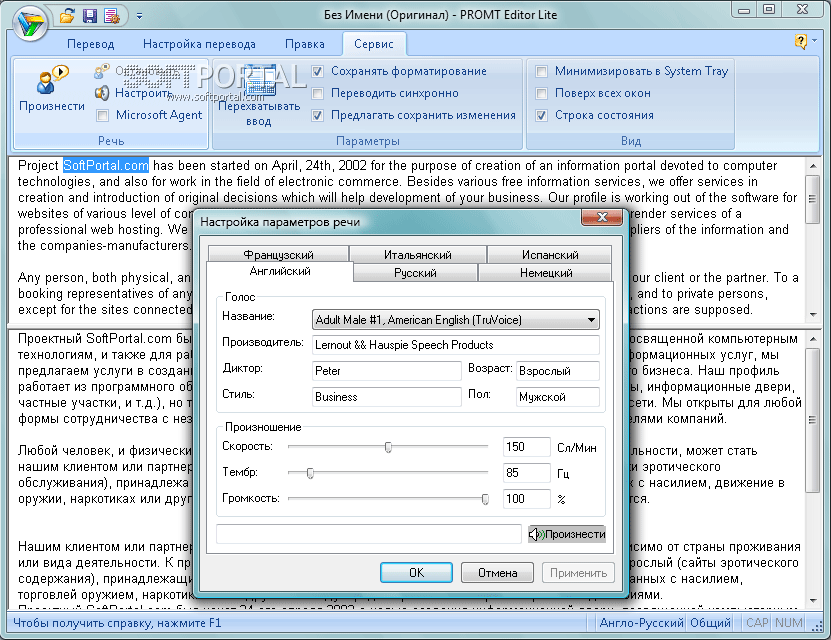Image resolution: width=831 pixels, height=640 pixels.
Task: Maximize the PROMT Editor Lite window
Action: click(769, 10)
